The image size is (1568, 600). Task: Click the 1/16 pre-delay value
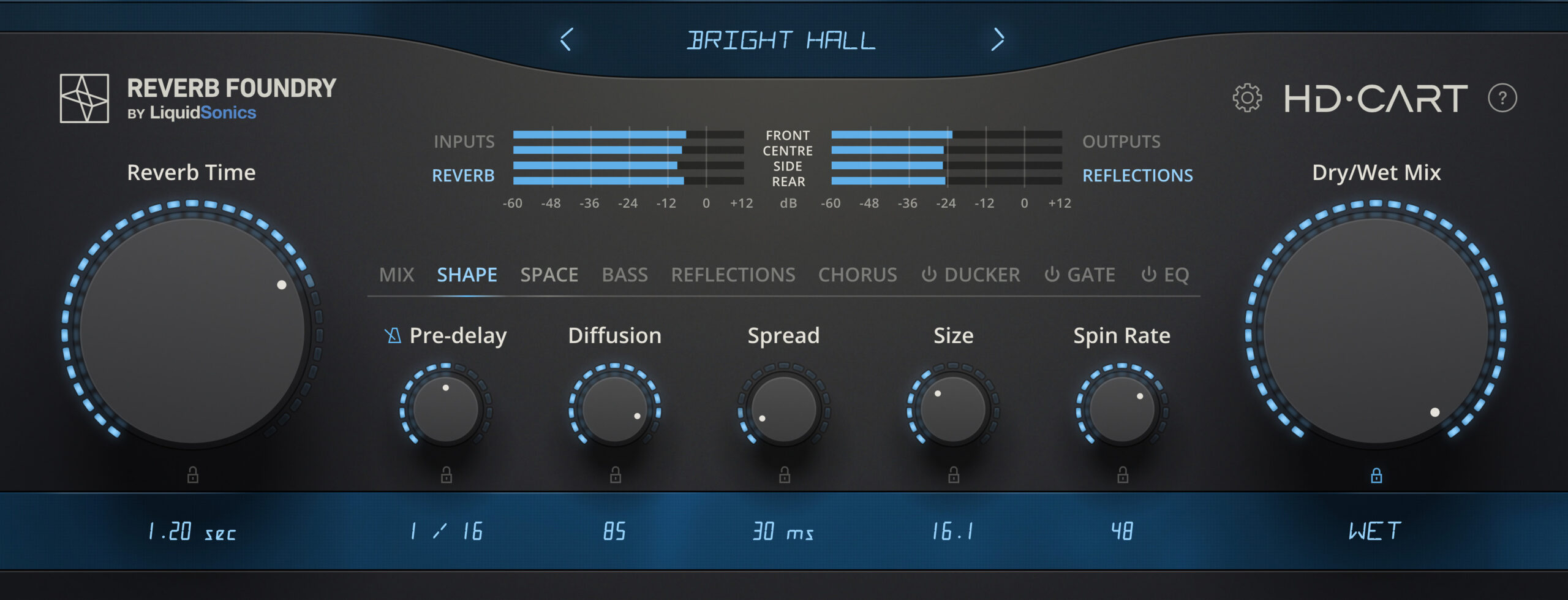click(447, 531)
